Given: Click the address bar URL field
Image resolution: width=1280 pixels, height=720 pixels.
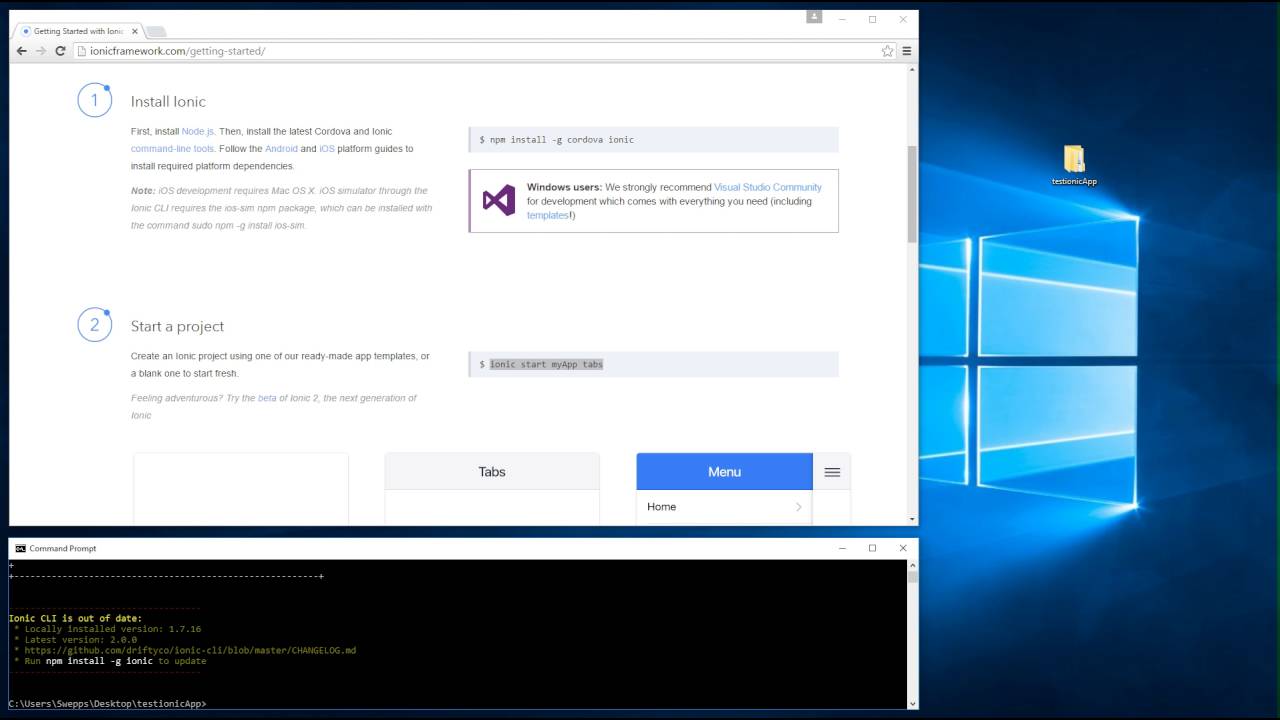Looking at the screenshot, I should 480,51.
